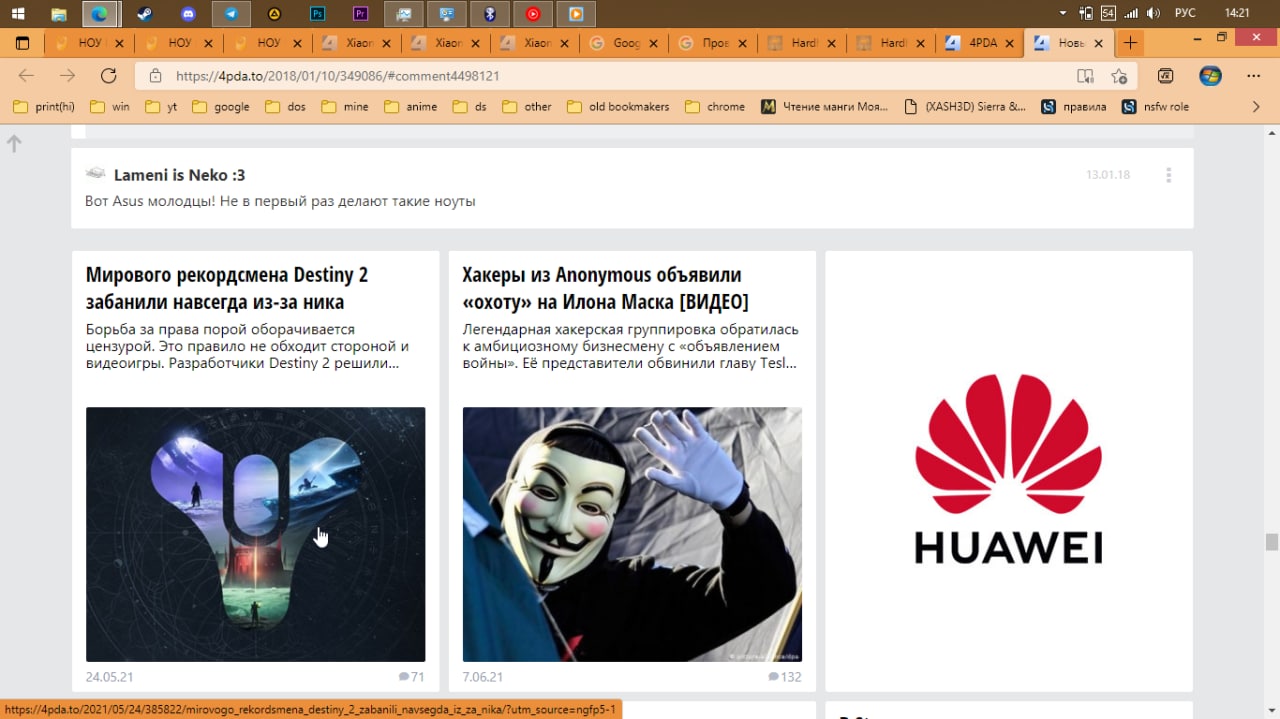Screen dimensions: 1280x719
Task: Open the Huawei logo banner
Action: (x=1009, y=471)
